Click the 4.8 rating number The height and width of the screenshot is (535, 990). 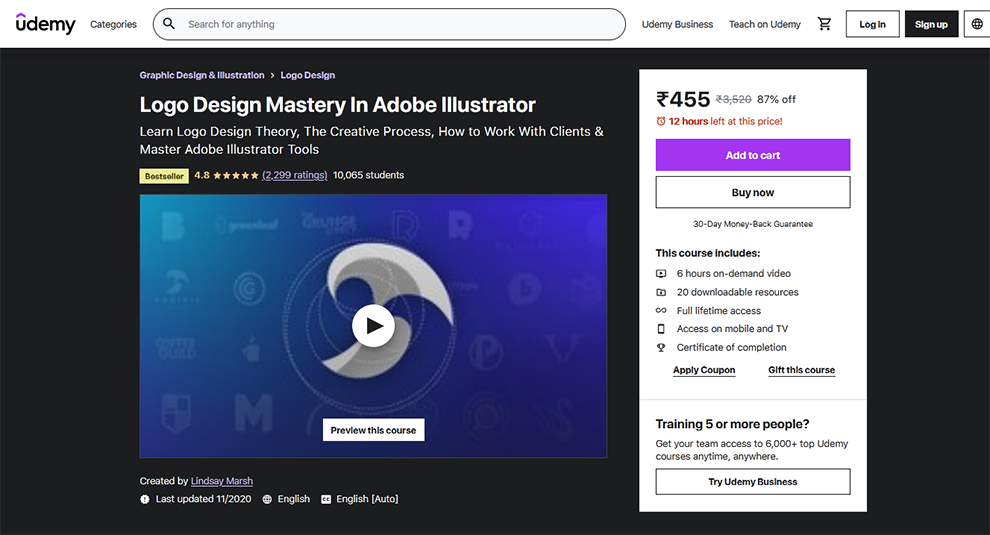pos(202,175)
